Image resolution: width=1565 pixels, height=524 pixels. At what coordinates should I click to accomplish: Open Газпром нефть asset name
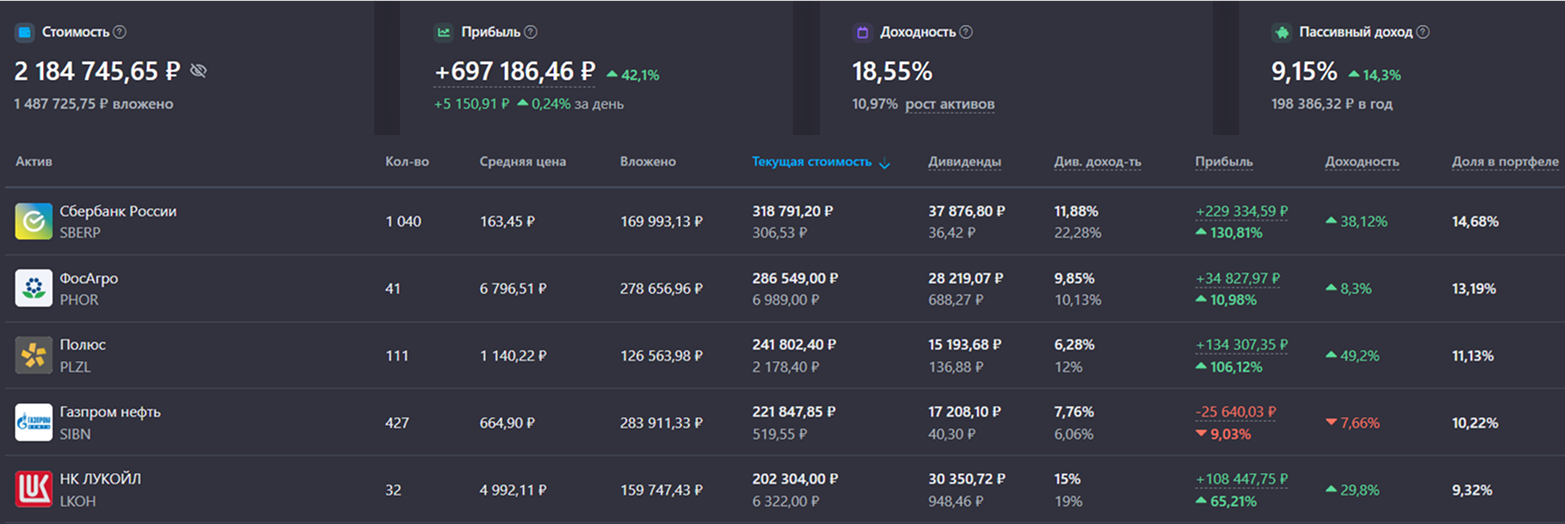tap(110, 412)
